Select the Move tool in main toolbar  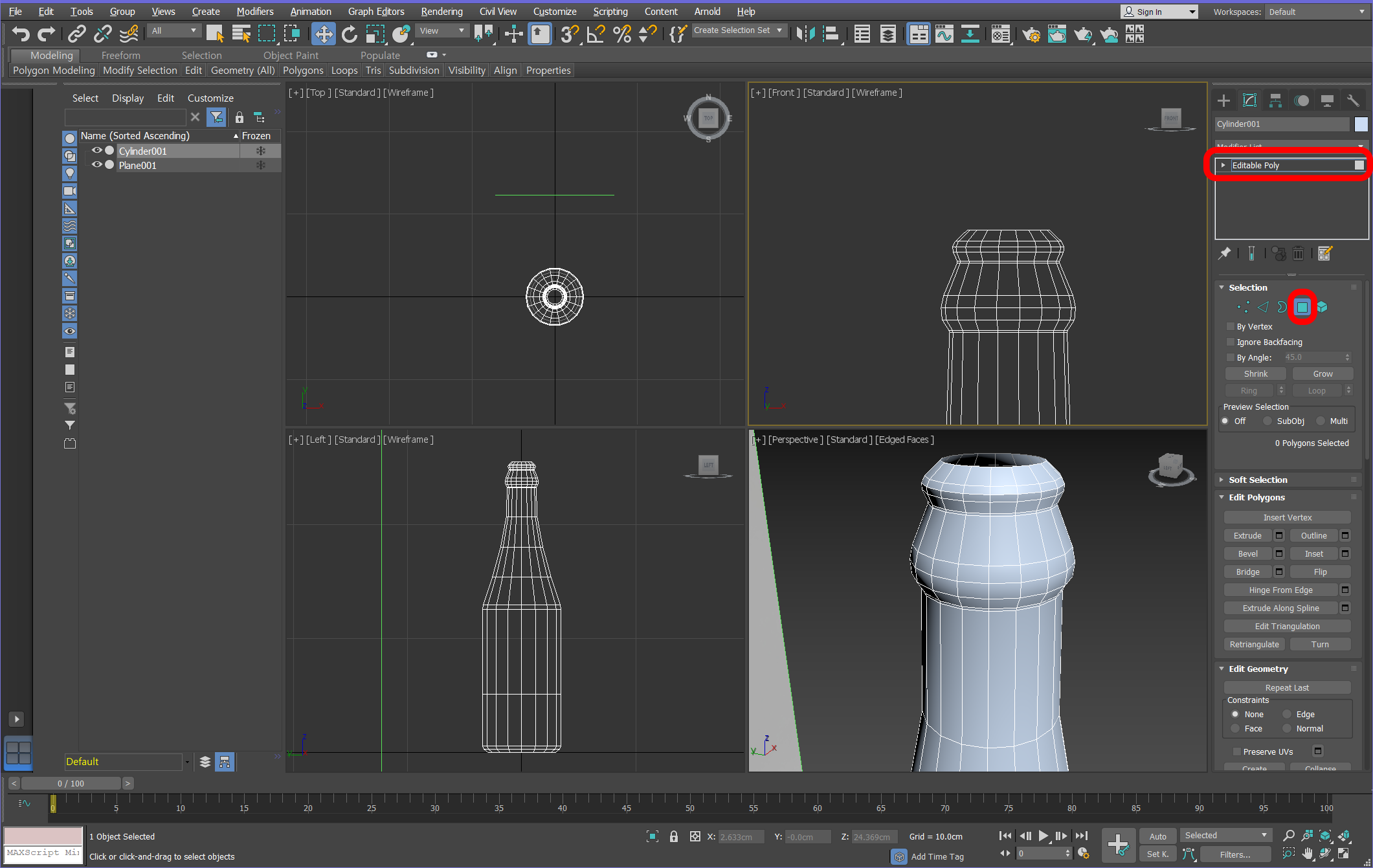(x=323, y=34)
